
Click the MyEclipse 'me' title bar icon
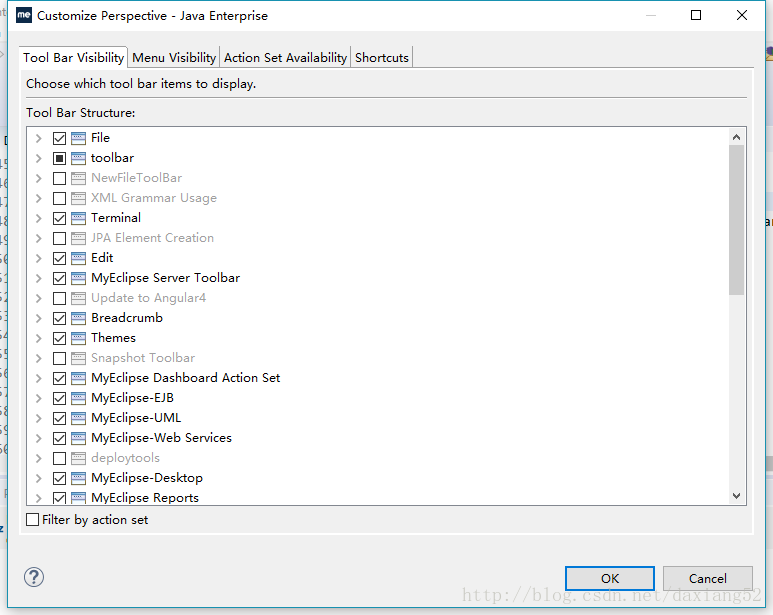pos(24,15)
